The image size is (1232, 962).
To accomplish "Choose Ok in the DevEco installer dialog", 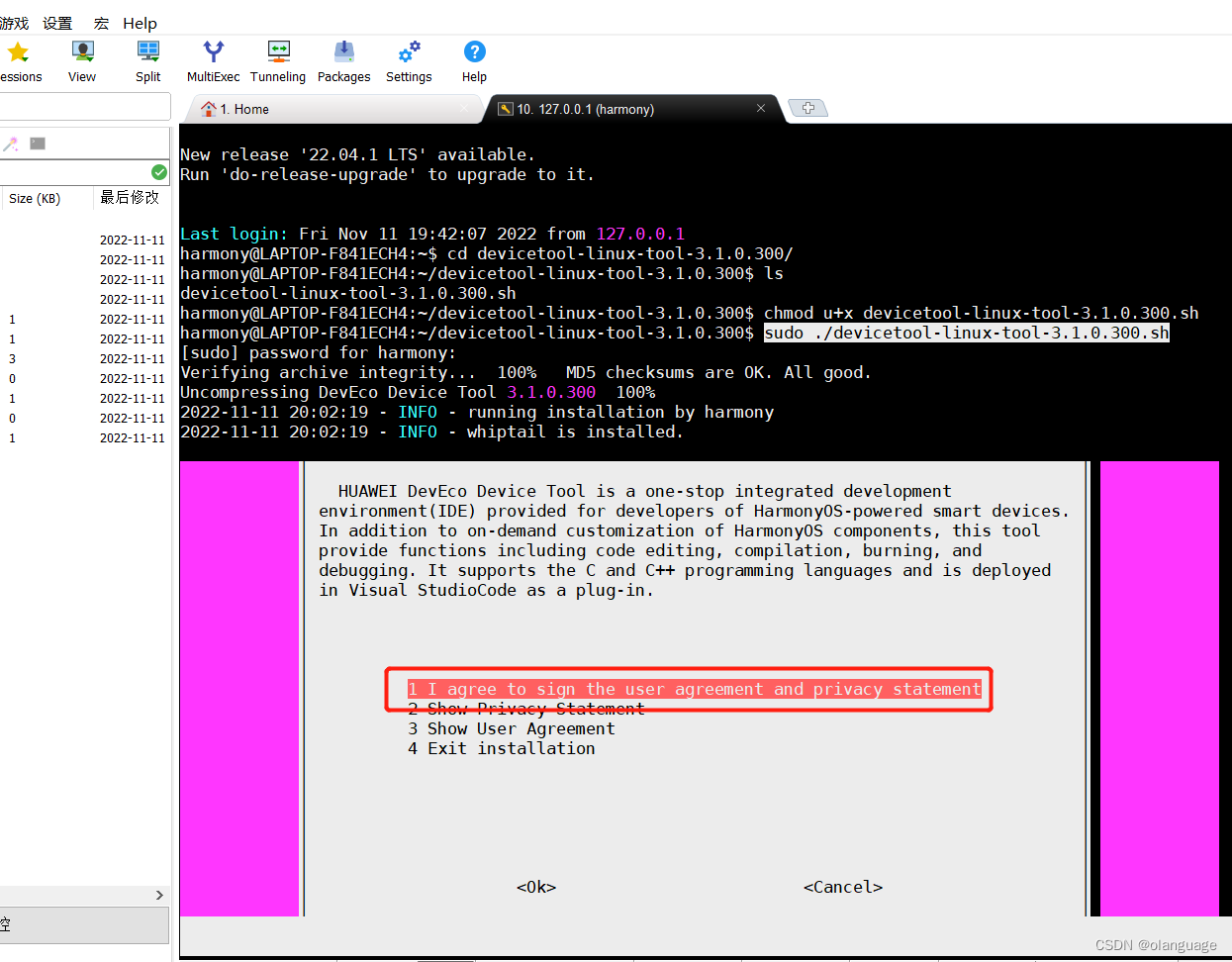I will tap(535, 887).
